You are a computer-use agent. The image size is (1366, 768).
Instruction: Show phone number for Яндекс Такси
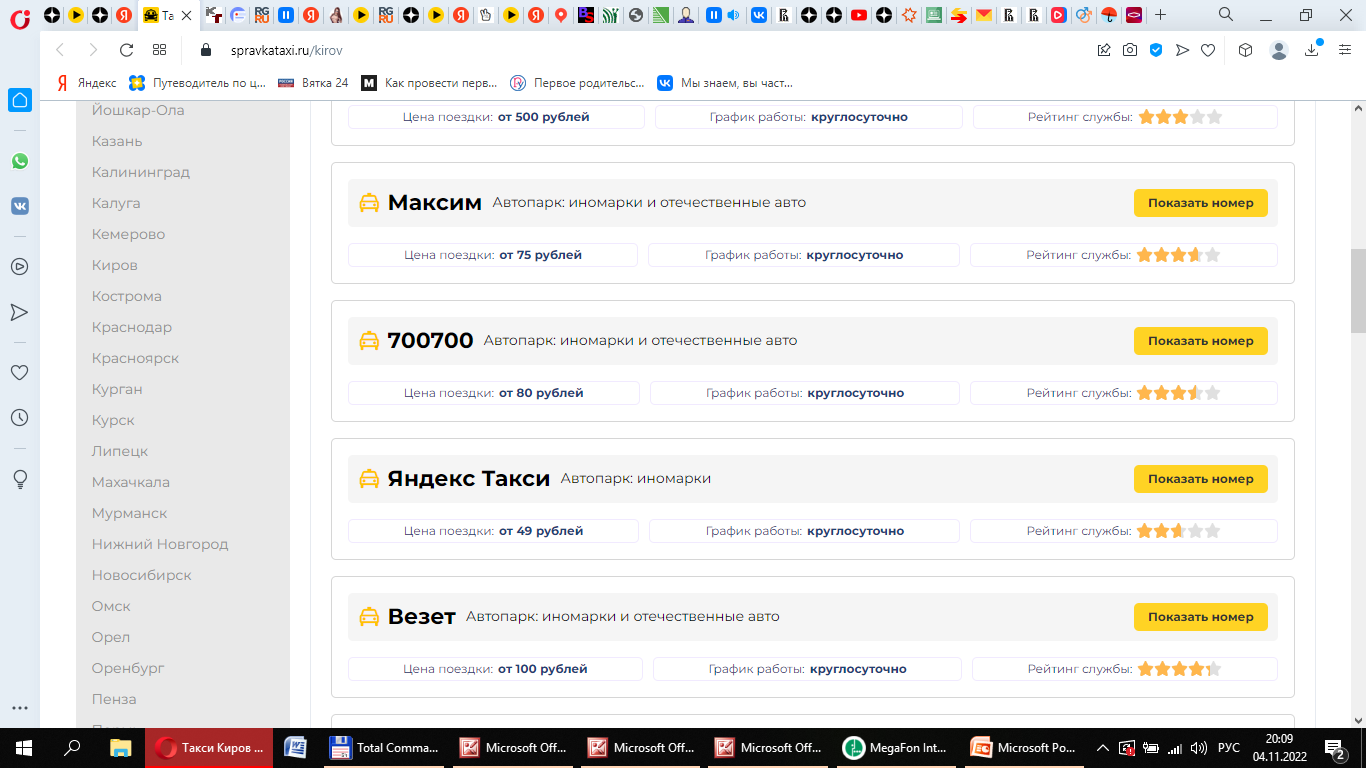[x=1200, y=479]
